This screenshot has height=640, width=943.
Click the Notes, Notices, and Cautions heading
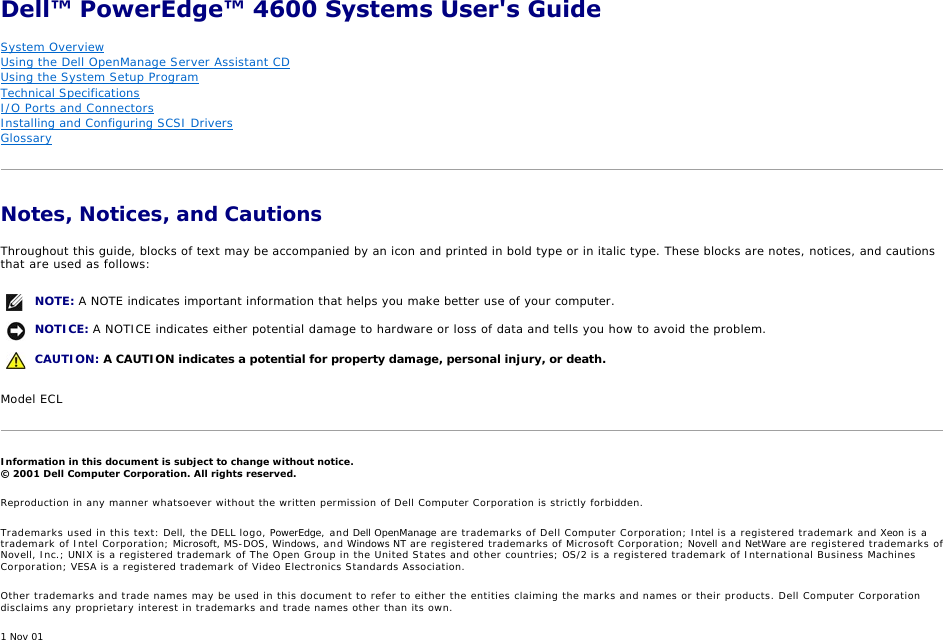click(x=161, y=214)
